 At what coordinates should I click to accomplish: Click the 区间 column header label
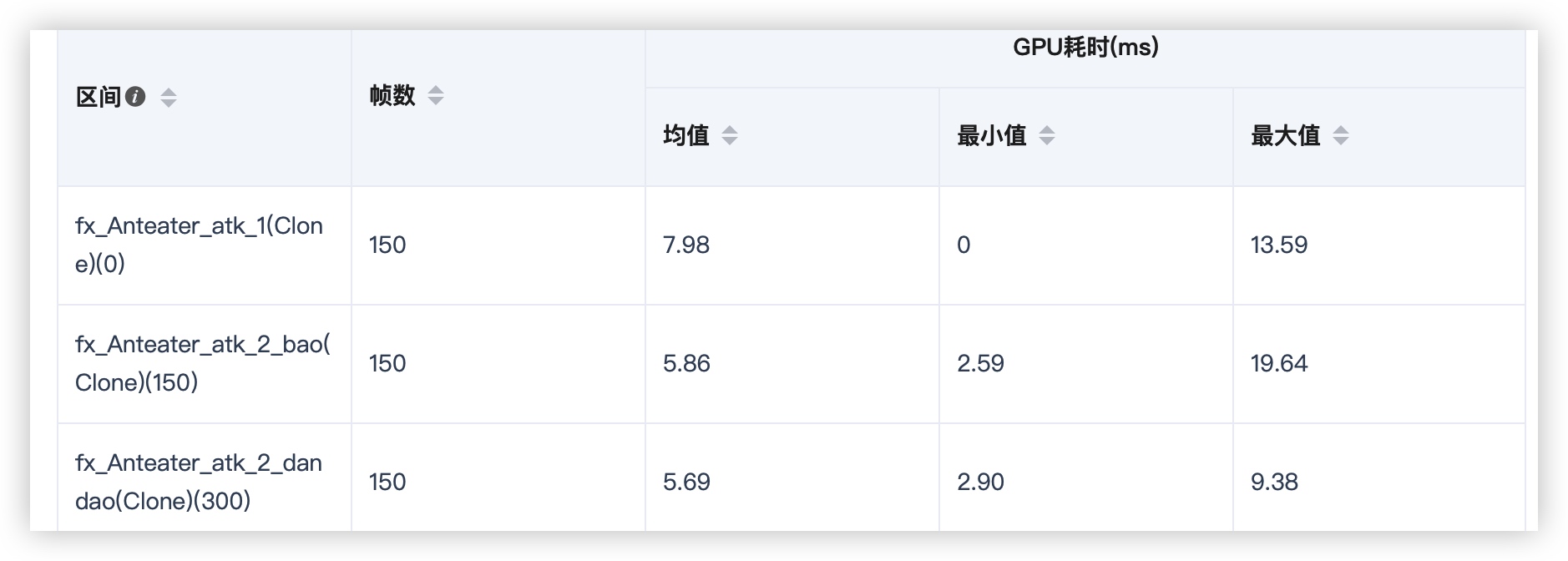tap(99, 97)
